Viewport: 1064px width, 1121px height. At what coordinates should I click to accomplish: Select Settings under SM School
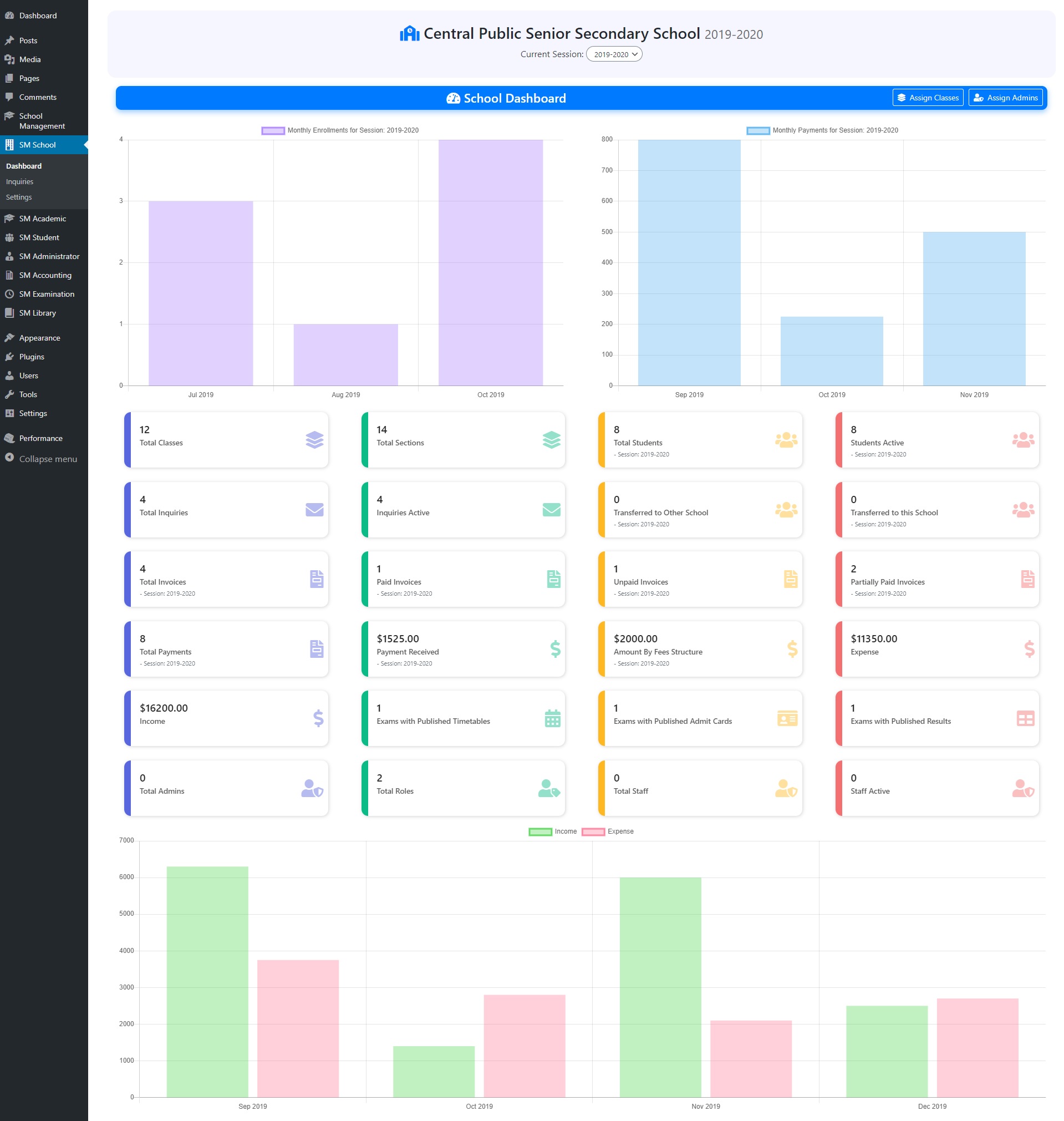(x=19, y=197)
